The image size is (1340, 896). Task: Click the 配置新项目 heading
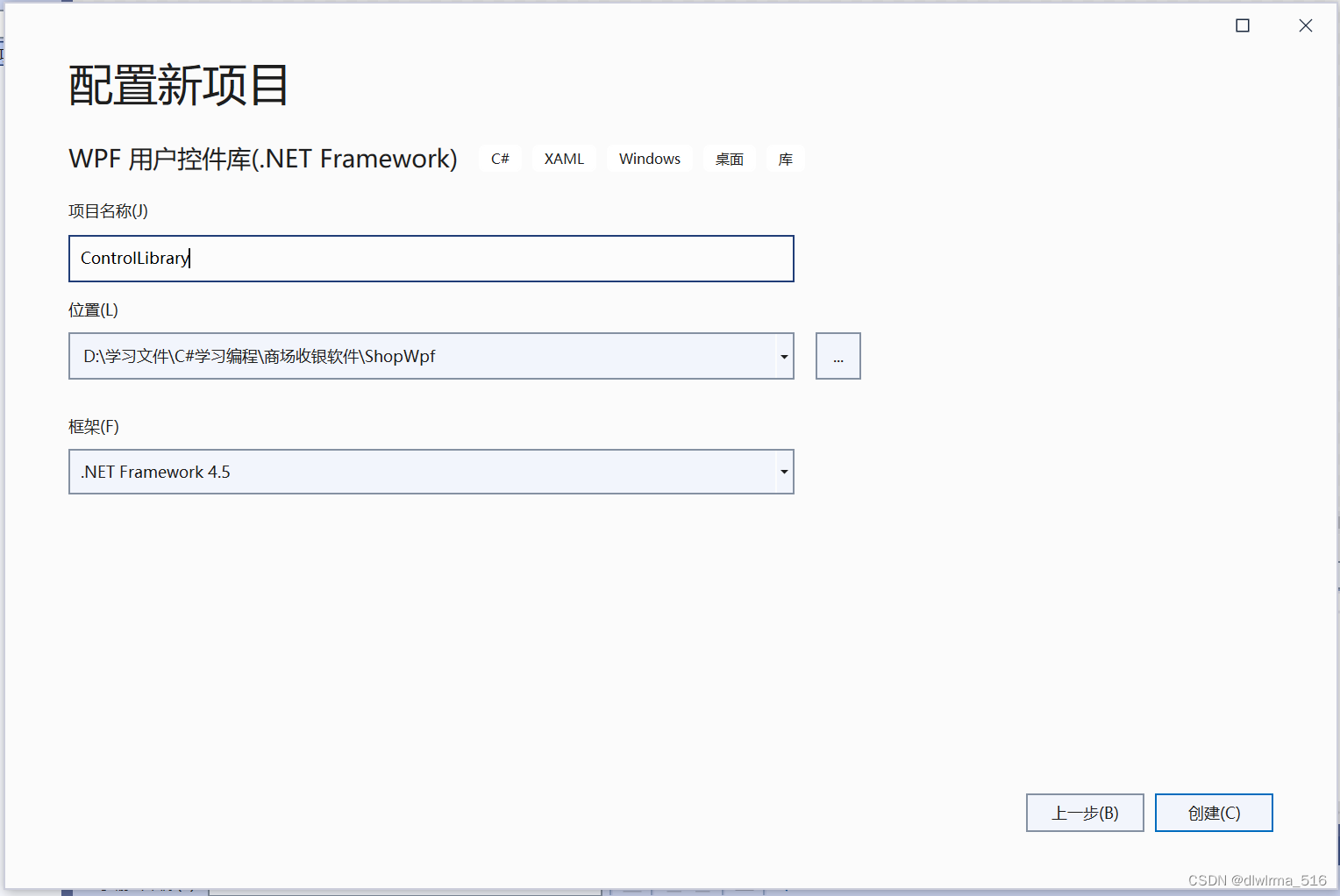pos(179,85)
